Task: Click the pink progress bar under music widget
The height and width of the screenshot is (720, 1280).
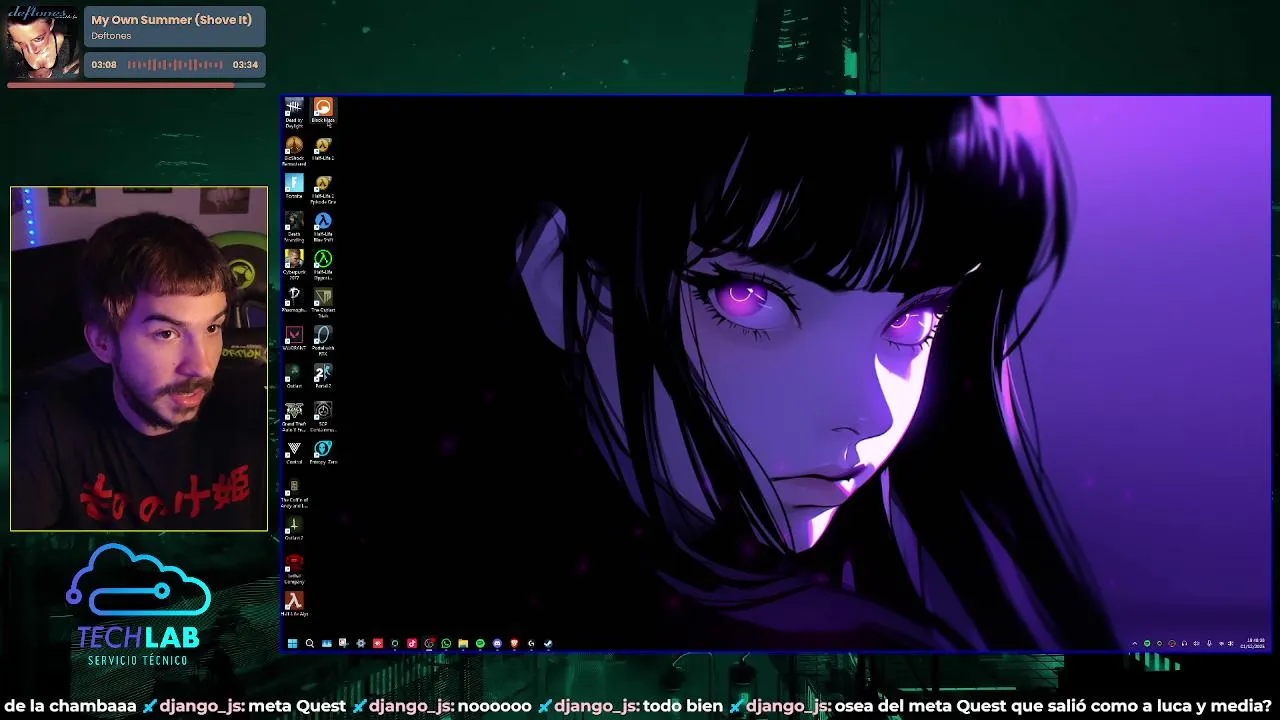Action: pos(136,85)
